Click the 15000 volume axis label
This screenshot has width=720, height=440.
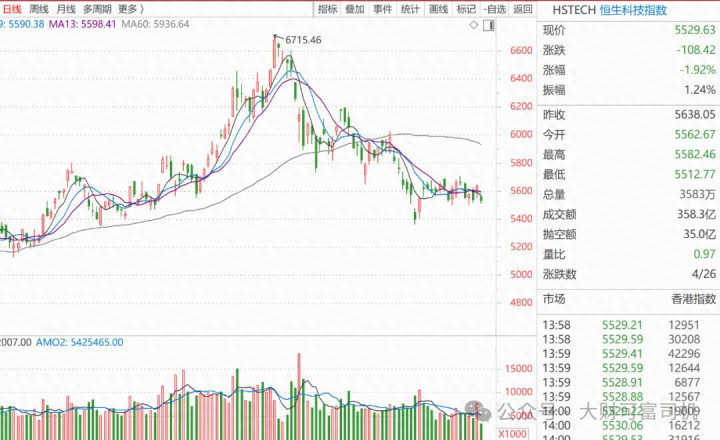(x=518, y=369)
